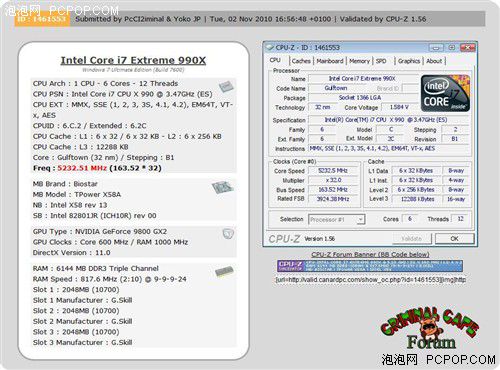Open the Memory tab
Screen dimensions: 500x370
[359, 61]
